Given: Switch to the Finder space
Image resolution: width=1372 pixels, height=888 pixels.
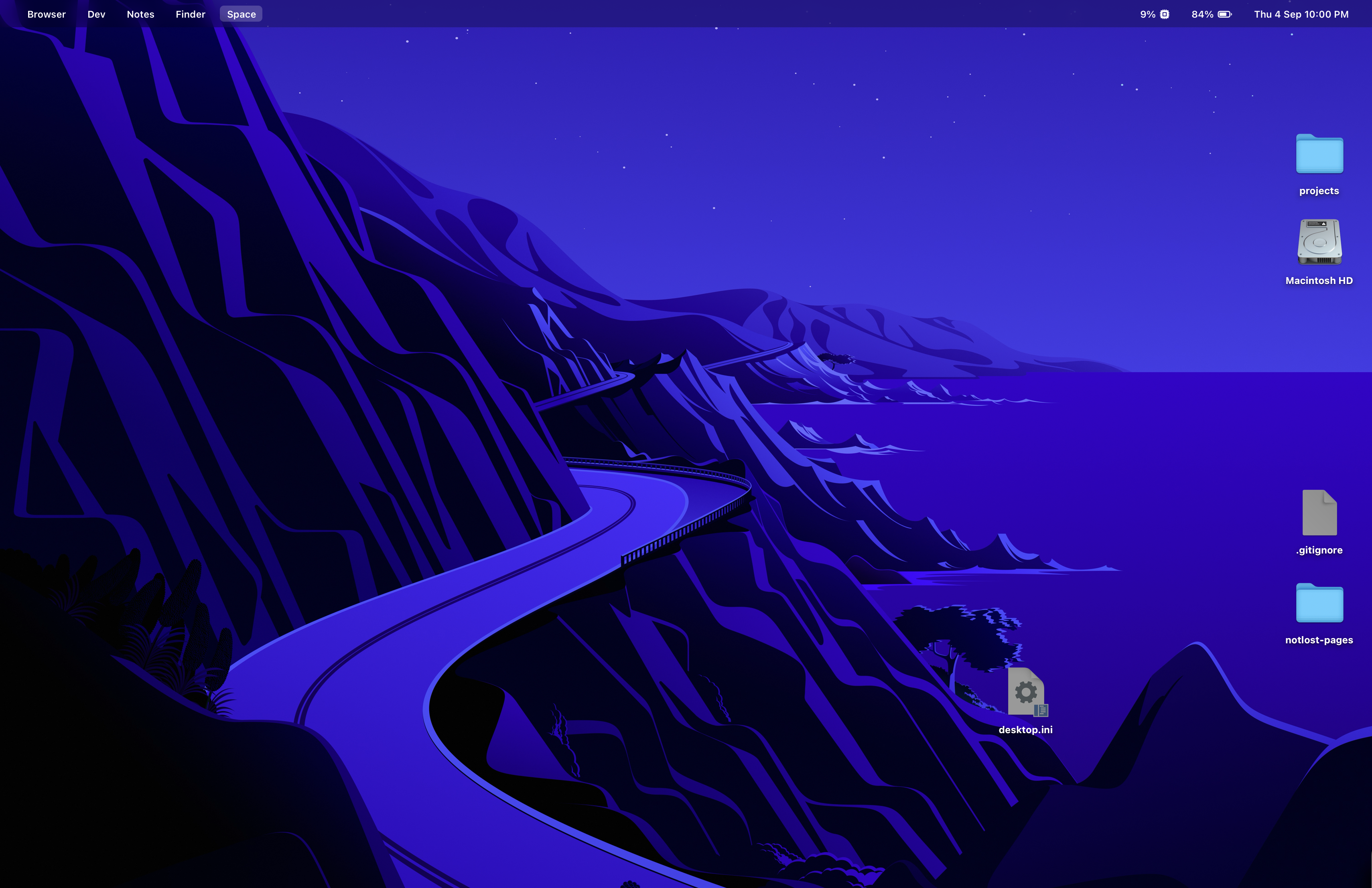Looking at the screenshot, I should pyautogui.click(x=190, y=14).
